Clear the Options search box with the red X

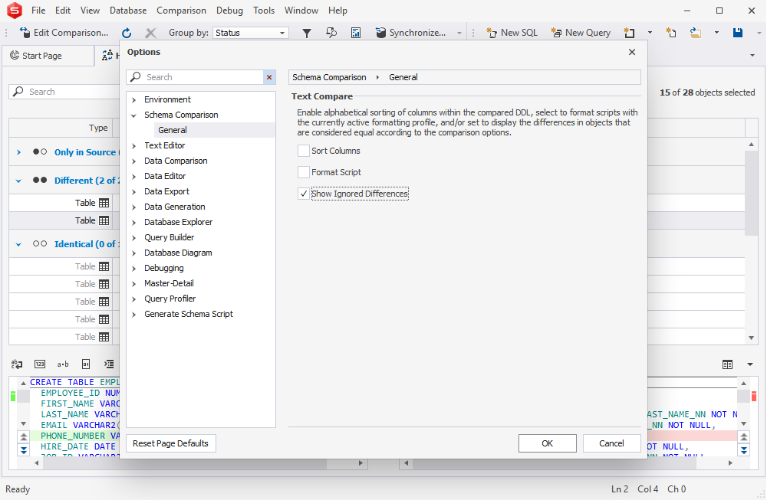pyautogui.click(x=269, y=77)
